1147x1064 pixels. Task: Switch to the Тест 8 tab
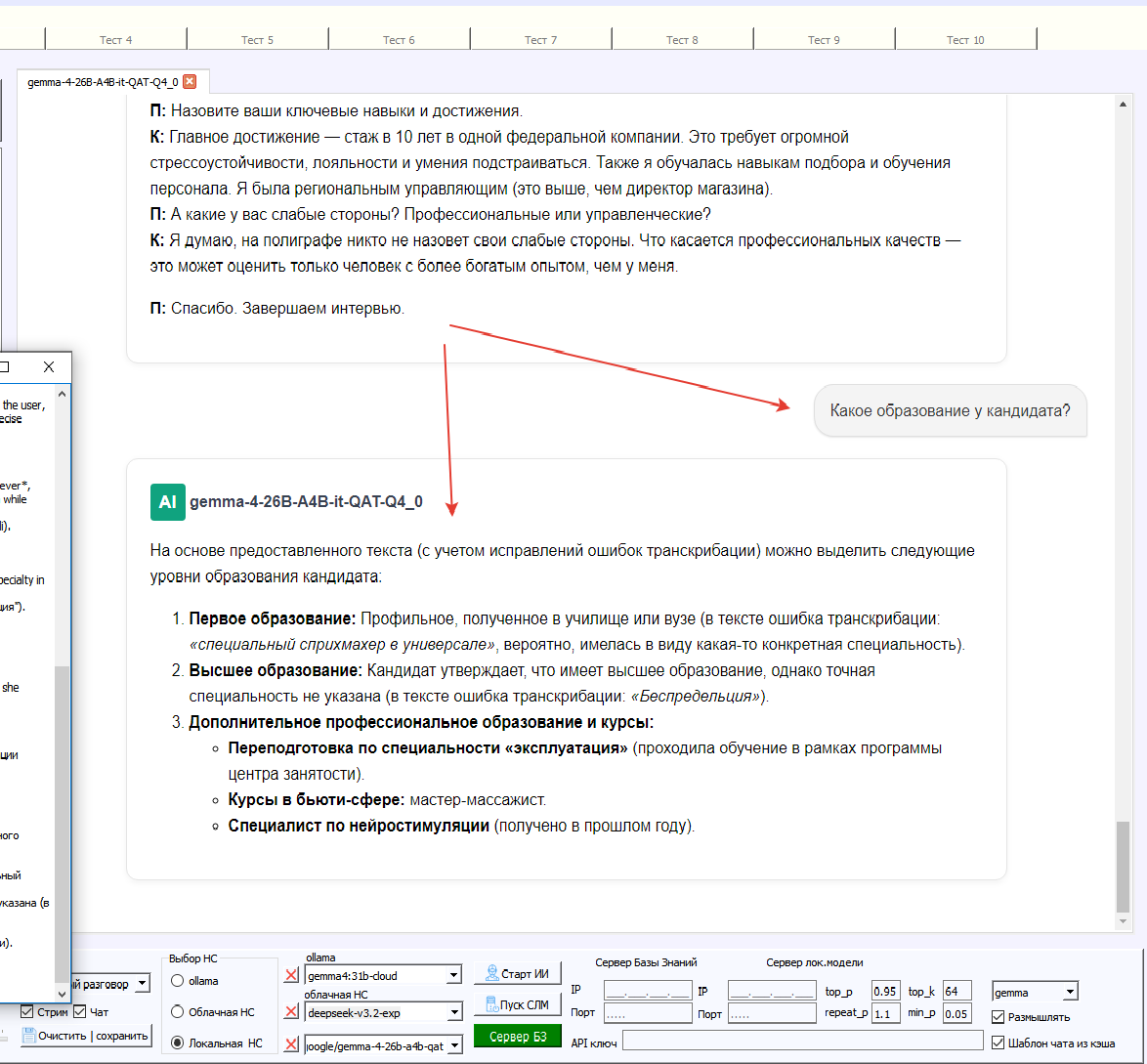click(682, 39)
